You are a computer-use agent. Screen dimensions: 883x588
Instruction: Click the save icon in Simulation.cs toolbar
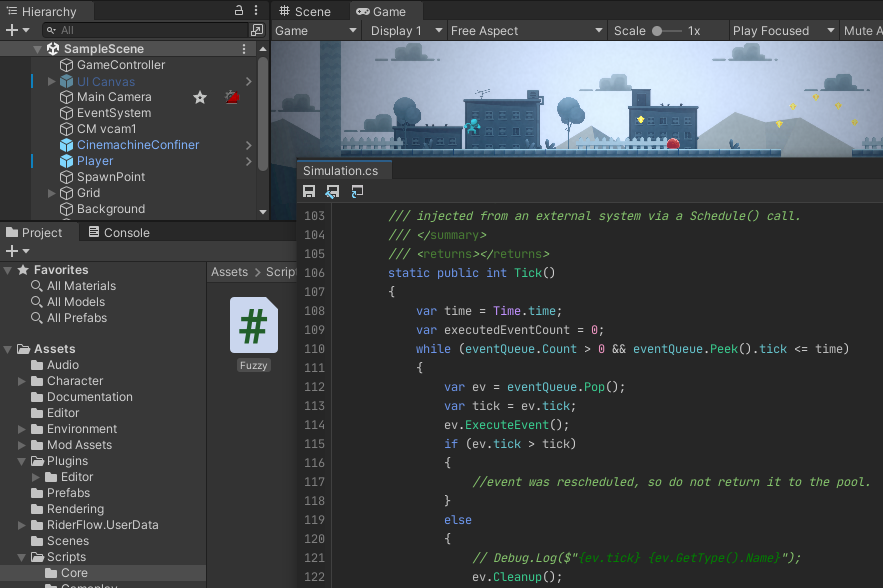click(309, 191)
